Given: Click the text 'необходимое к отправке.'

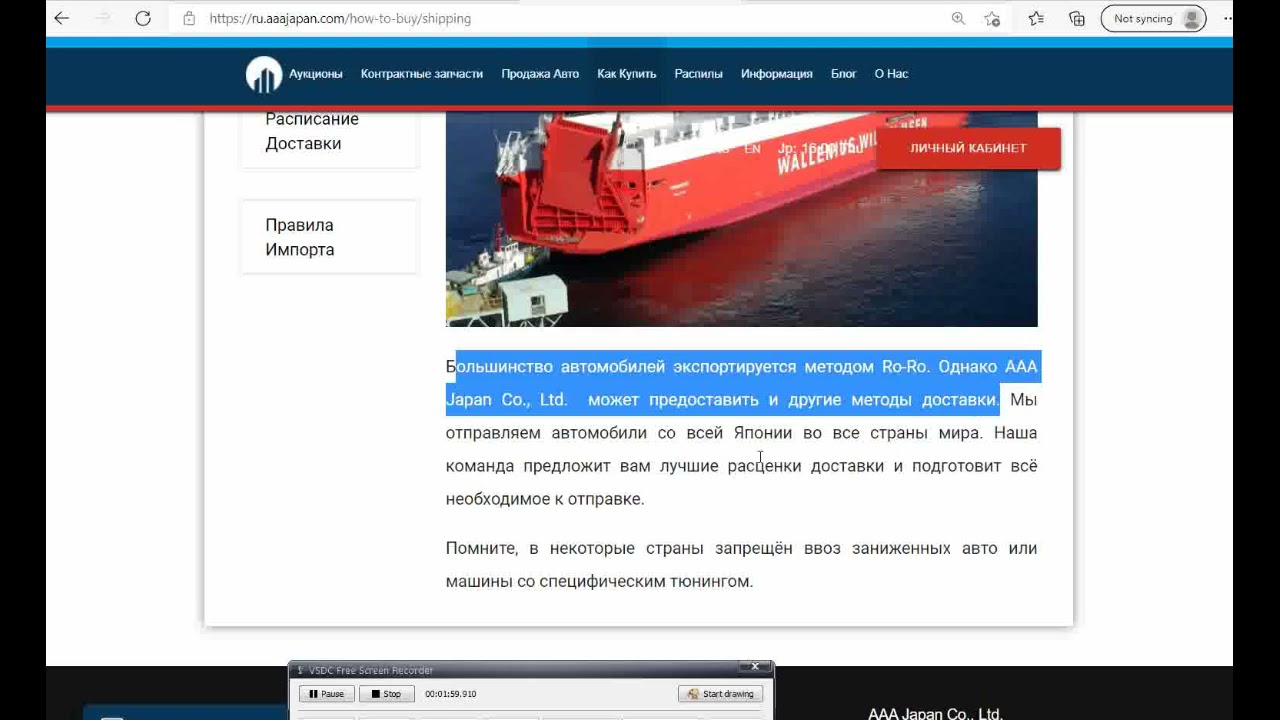Looking at the screenshot, I should (x=545, y=499).
